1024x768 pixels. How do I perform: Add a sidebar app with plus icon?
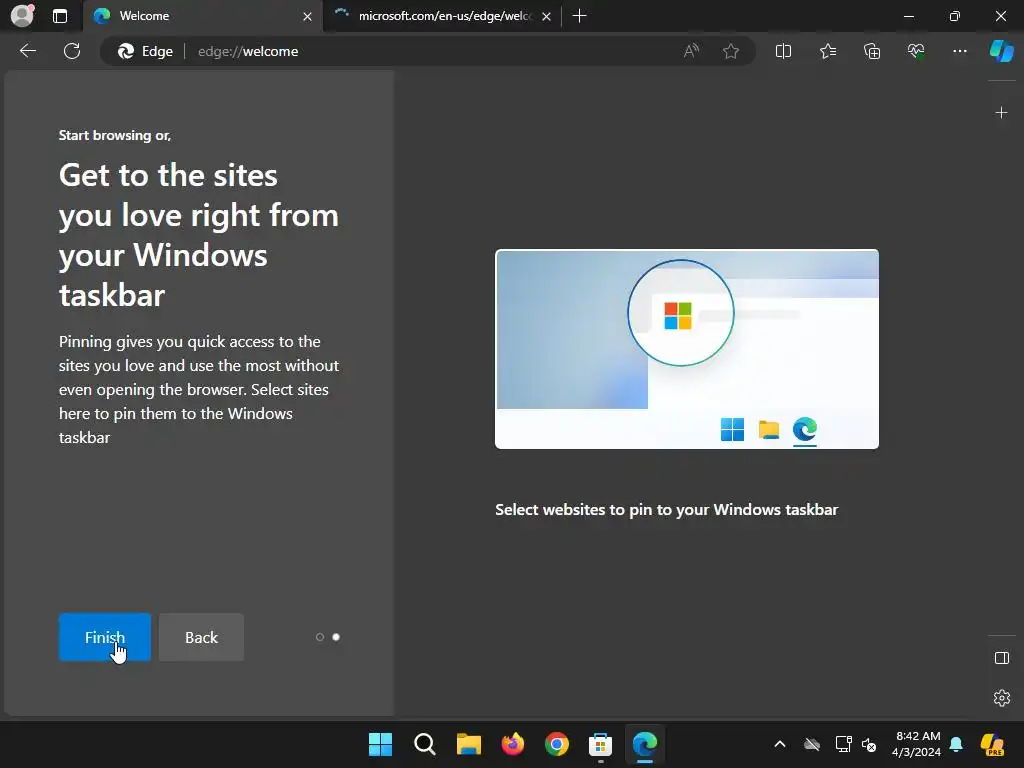point(1001,113)
